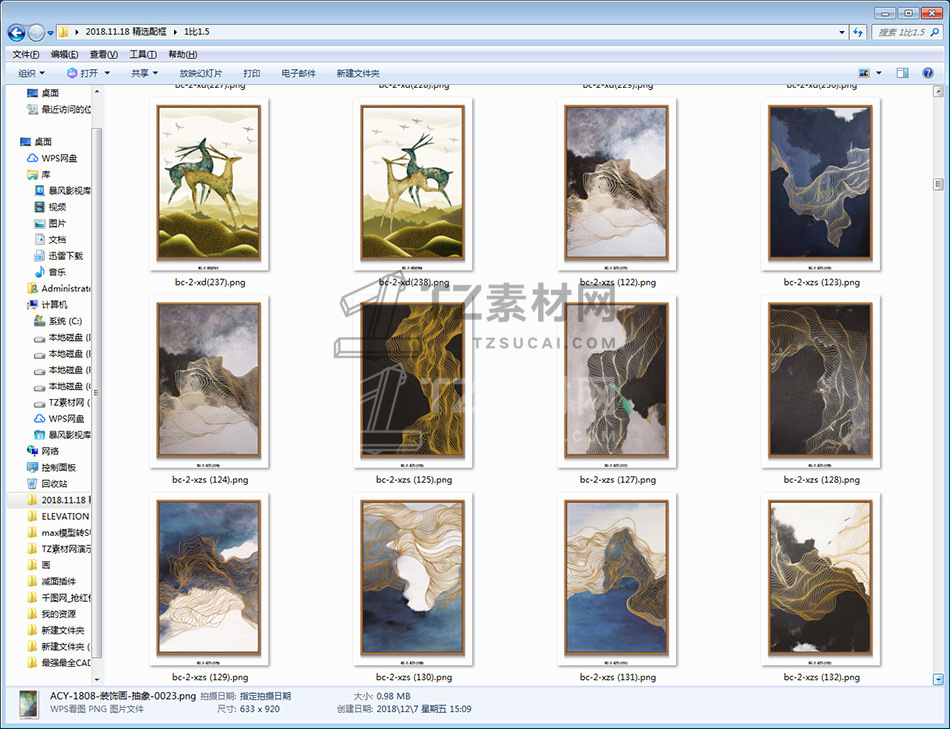
Task: Open 控制面板 in navigation pane
Action: [58, 467]
